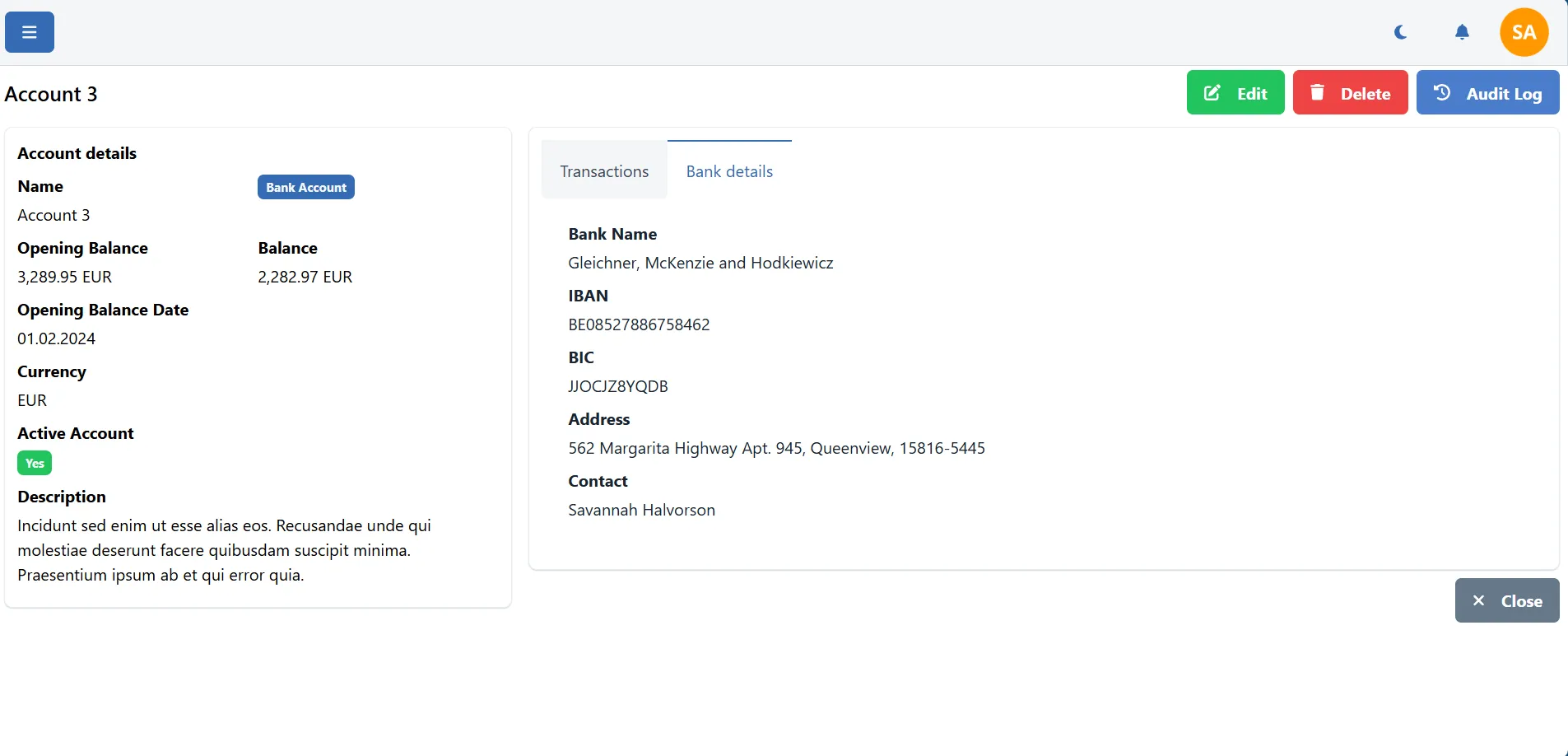Click the Edit button
The width and height of the screenshot is (1568, 756).
coord(1235,92)
